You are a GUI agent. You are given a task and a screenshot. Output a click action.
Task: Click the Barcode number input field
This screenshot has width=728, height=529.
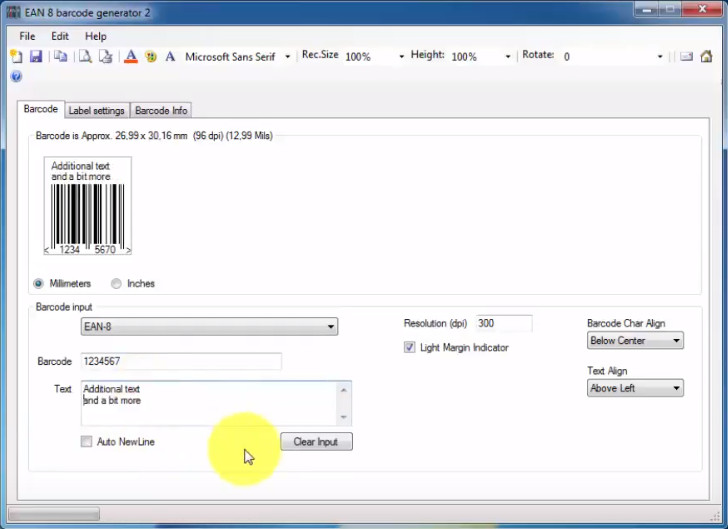point(181,361)
